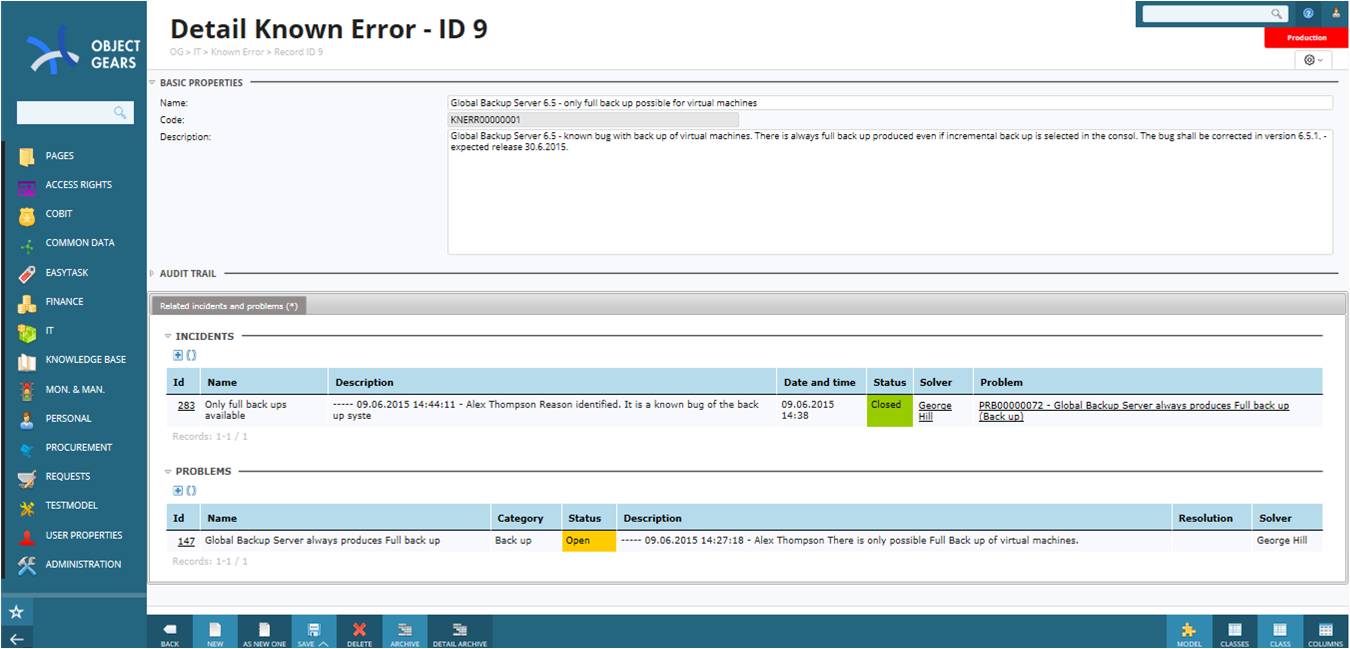Click the sidebar search field
Image resolution: width=1350 pixels, height=649 pixels.
point(75,112)
